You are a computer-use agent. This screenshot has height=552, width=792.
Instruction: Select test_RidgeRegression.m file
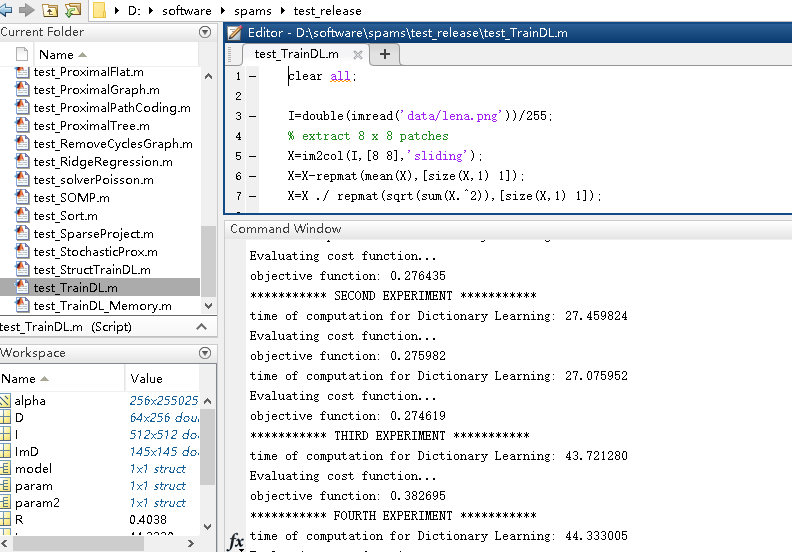pyautogui.click(x=103, y=162)
